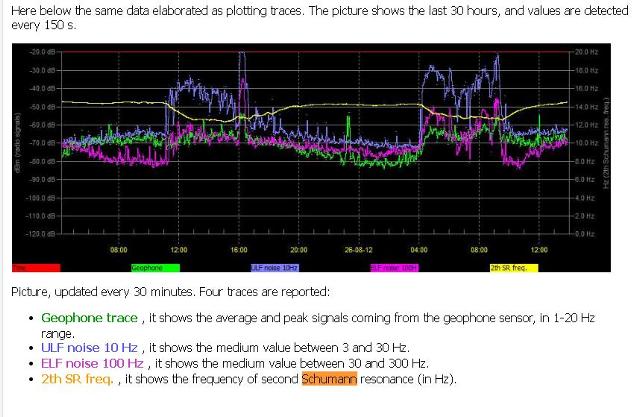Image resolution: width=640 pixels, height=417 pixels.
Task: Click the '6.0 Hz' right axis label
Action: [586, 180]
